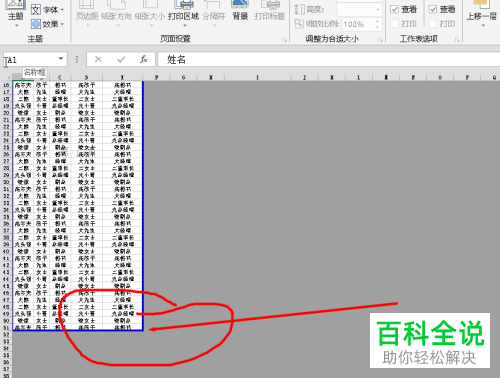Open the 页面设置 dialog launcher
The height and width of the screenshot is (378, 500).
click(284, 40)
